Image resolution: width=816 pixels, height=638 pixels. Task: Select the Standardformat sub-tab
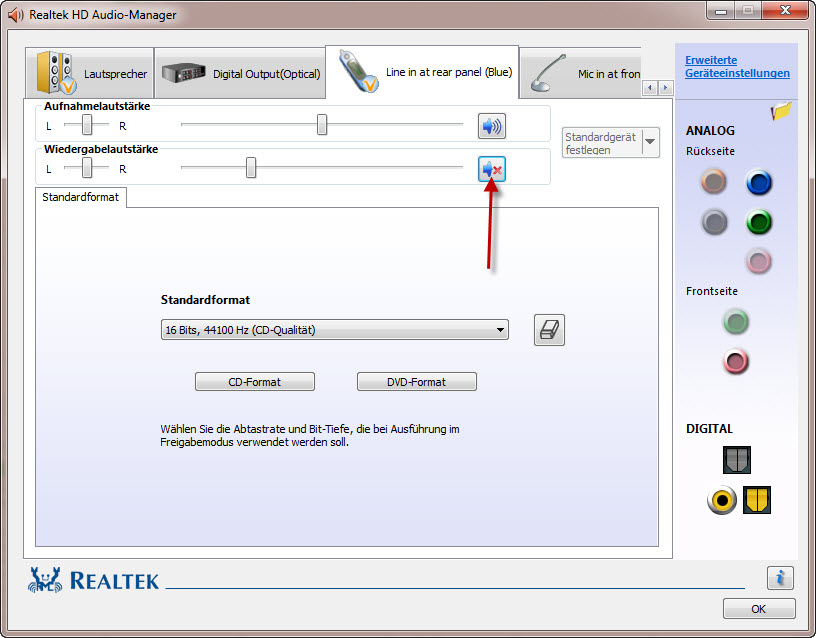tap(81, 197)
